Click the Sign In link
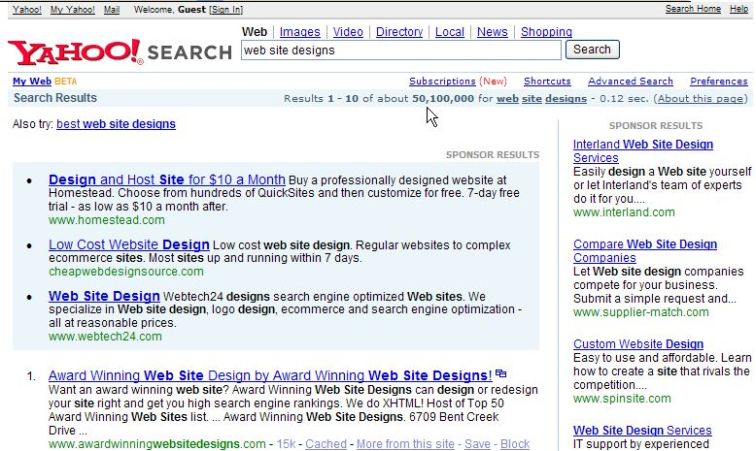 [226, 10]
